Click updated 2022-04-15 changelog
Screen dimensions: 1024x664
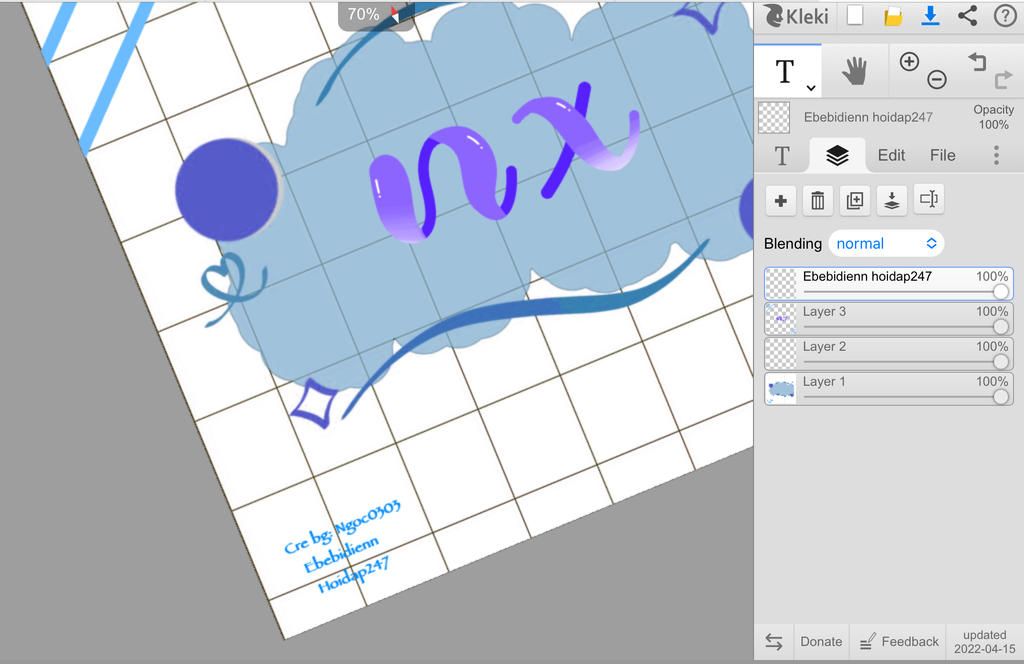(984, 642)
